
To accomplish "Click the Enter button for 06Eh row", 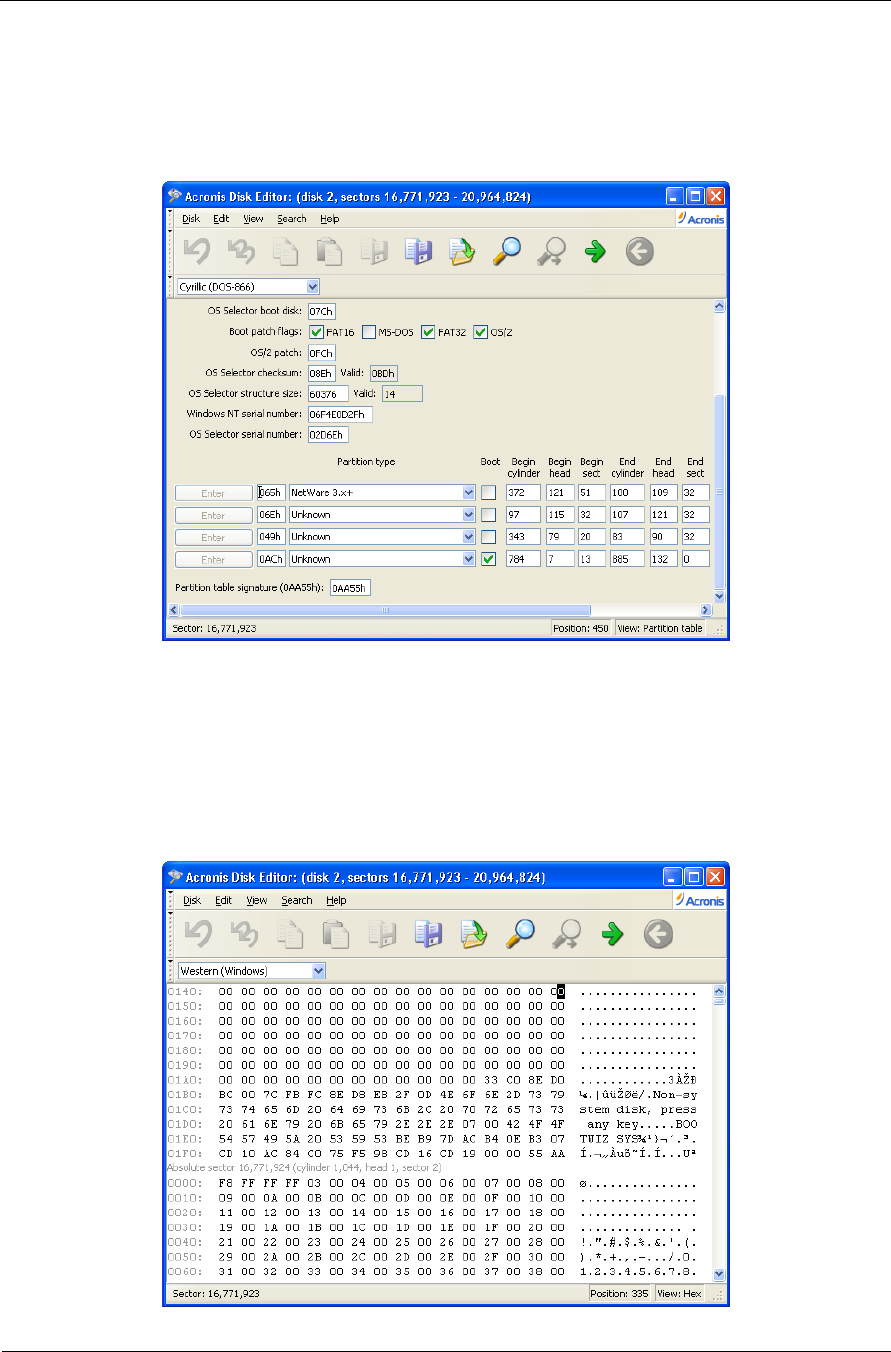I will 213,515.
